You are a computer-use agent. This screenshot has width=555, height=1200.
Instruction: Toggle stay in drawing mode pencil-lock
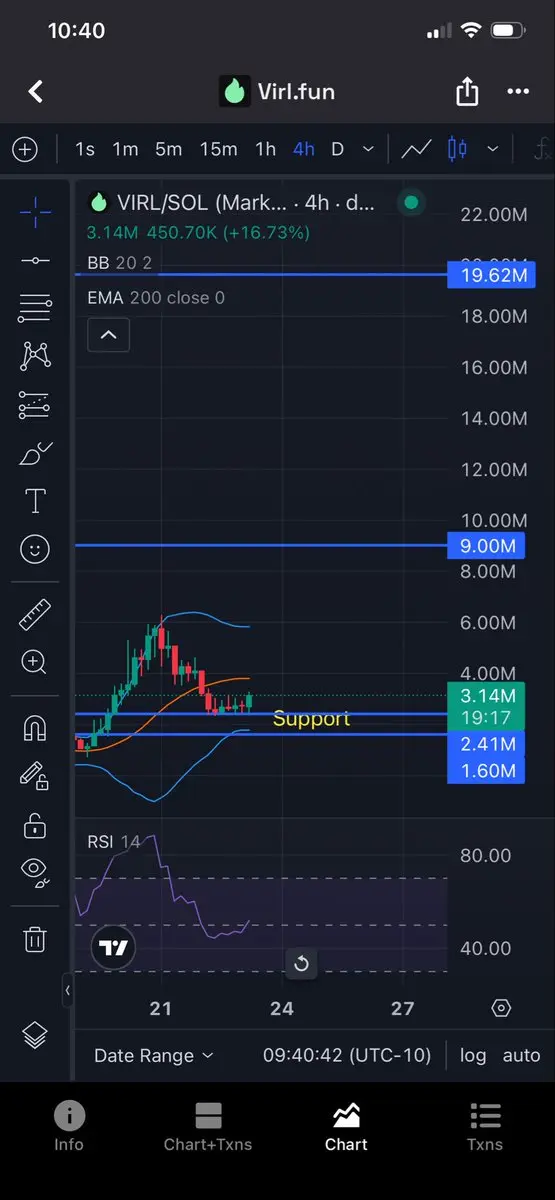[x=35, y=776]
